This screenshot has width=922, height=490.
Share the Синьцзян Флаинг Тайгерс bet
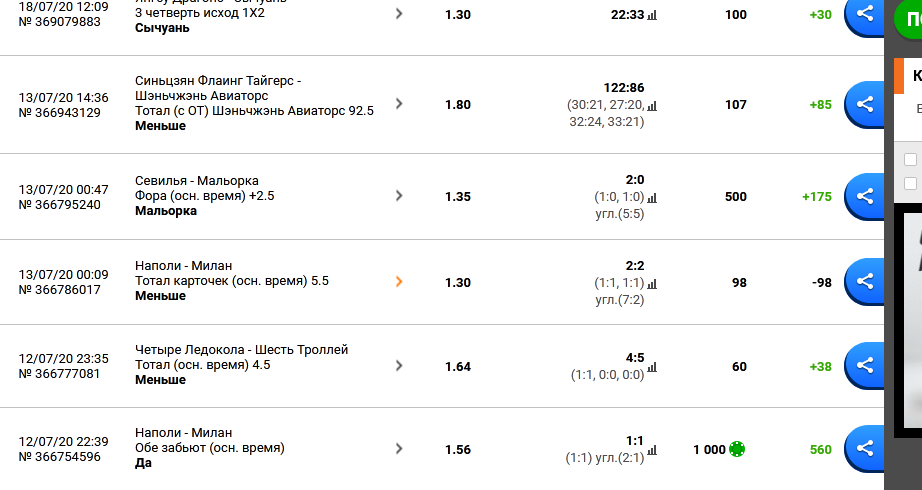864,104
